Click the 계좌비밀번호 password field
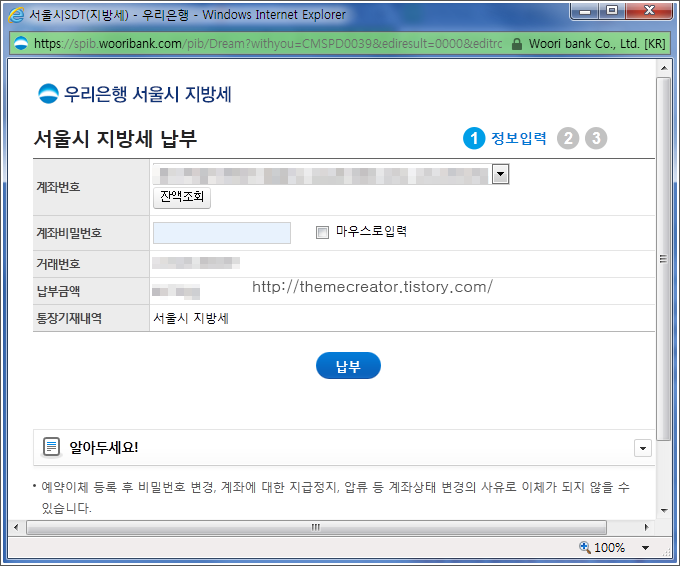Image resolution: width=680 pixels, height=566 pixels. (222, 233)
